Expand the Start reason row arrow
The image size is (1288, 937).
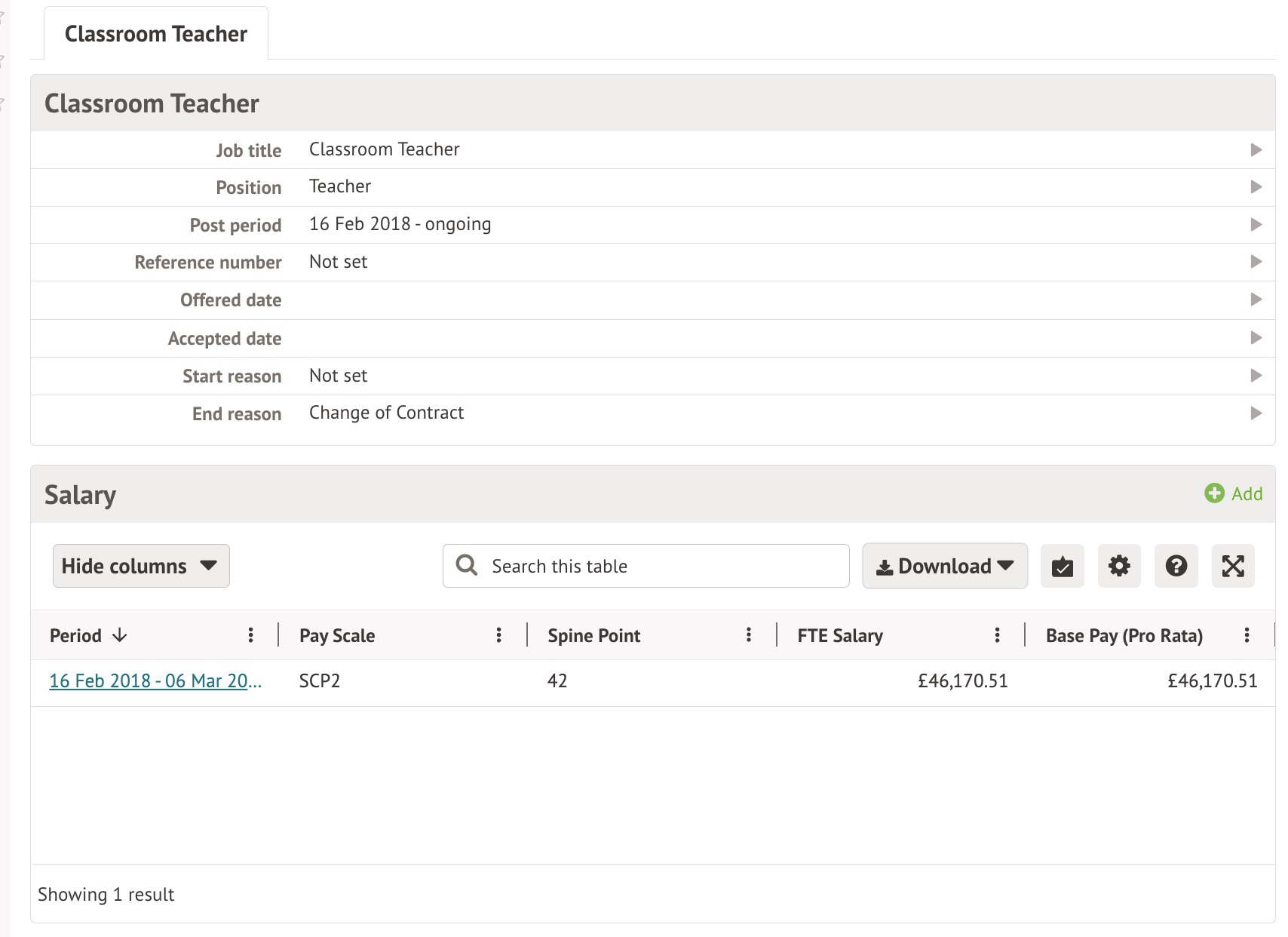tap(1256, 376)
